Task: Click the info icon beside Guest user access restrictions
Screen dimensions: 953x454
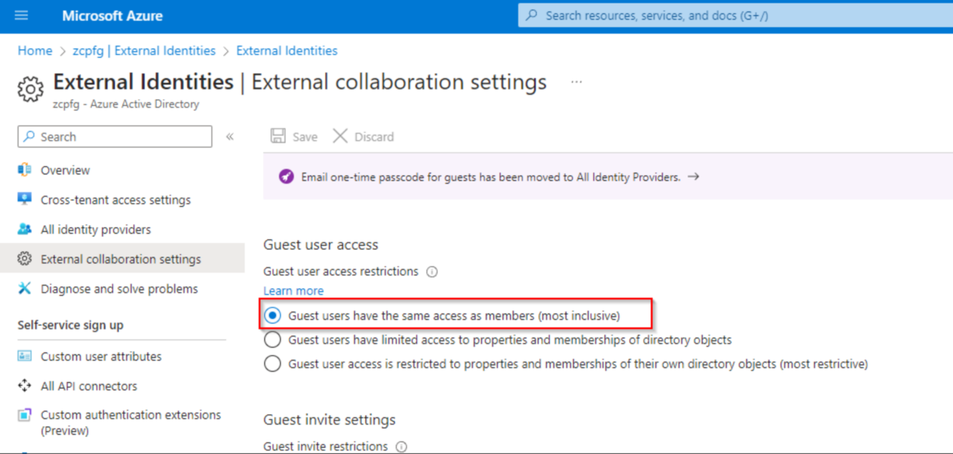Action: pyautogui.click(x=432, y=271)
